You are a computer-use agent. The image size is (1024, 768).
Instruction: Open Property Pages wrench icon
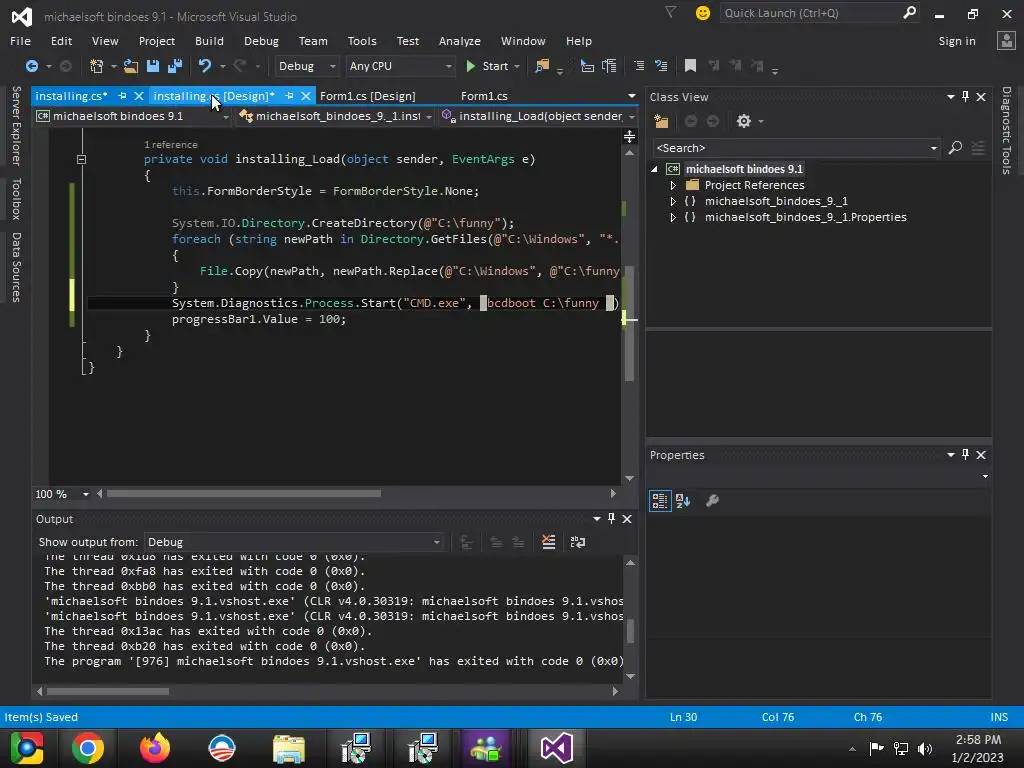712,501
